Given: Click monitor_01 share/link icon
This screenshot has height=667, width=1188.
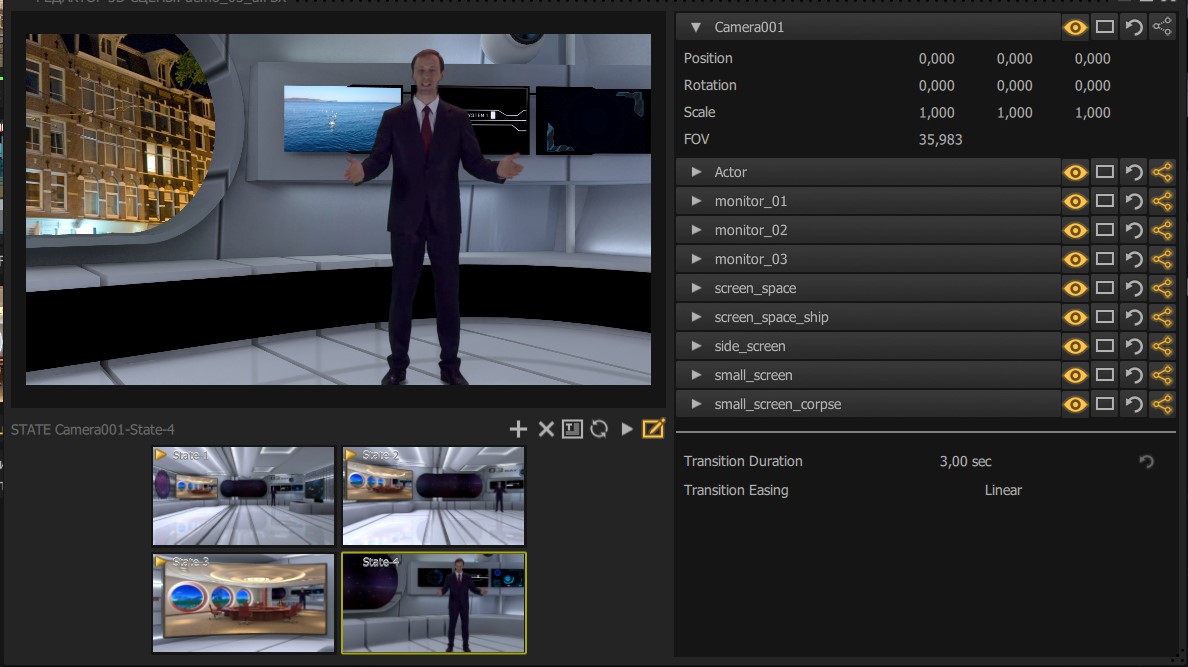Looking at the screenshot, I should pyautogui.click(x=1162, y=201).
